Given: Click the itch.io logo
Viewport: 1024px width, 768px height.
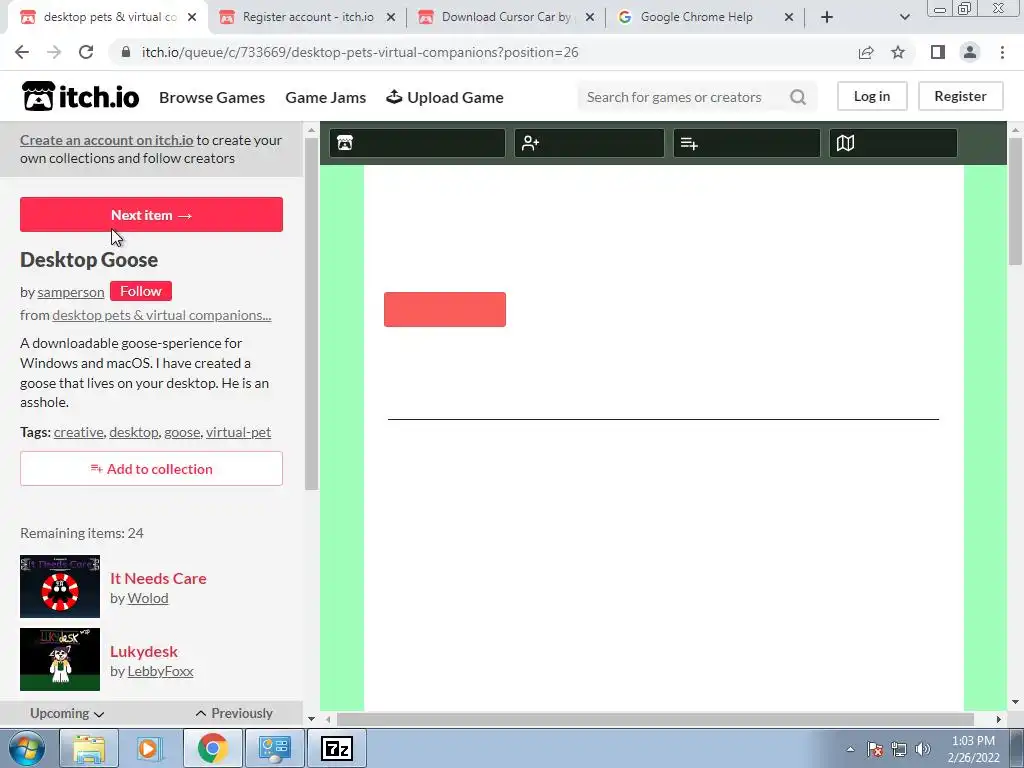Looking at the screenshot, I should 80,97.
